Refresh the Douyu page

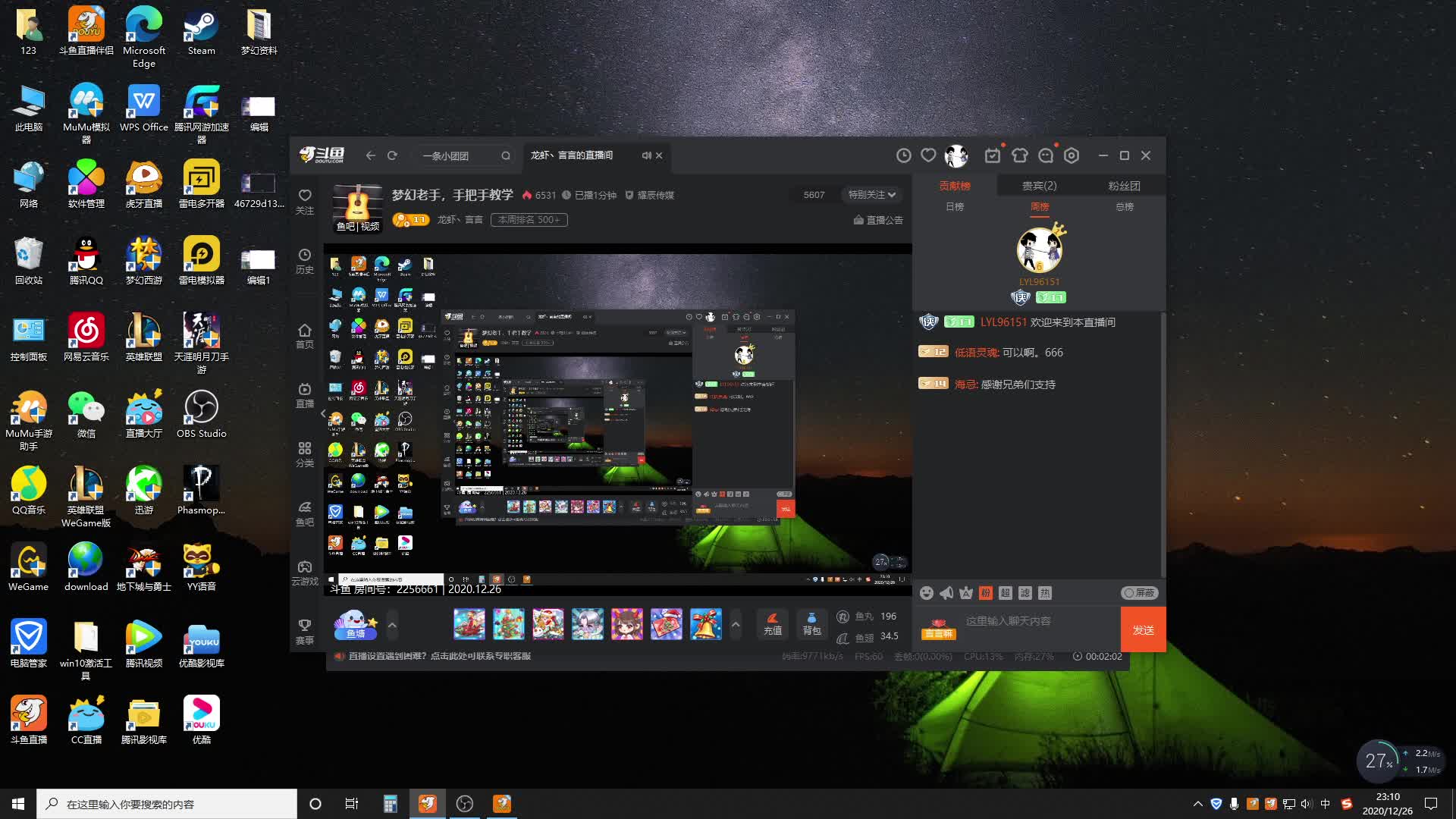coord(392,155)
